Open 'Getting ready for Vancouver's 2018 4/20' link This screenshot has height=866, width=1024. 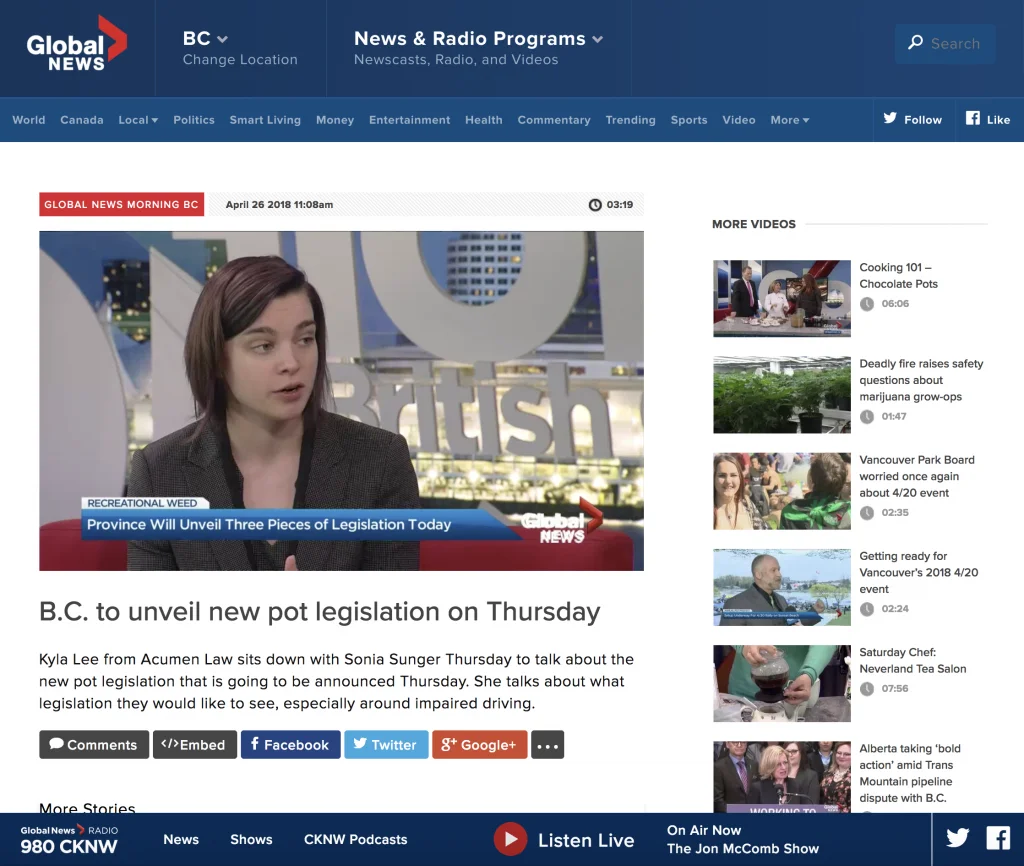pyautogui.click(x=919, y=572)
